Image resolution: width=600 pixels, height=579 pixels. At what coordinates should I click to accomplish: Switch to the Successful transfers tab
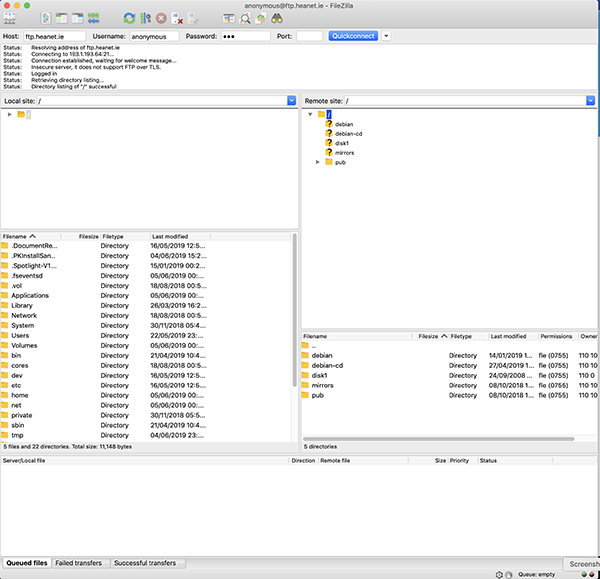point(145,564)
